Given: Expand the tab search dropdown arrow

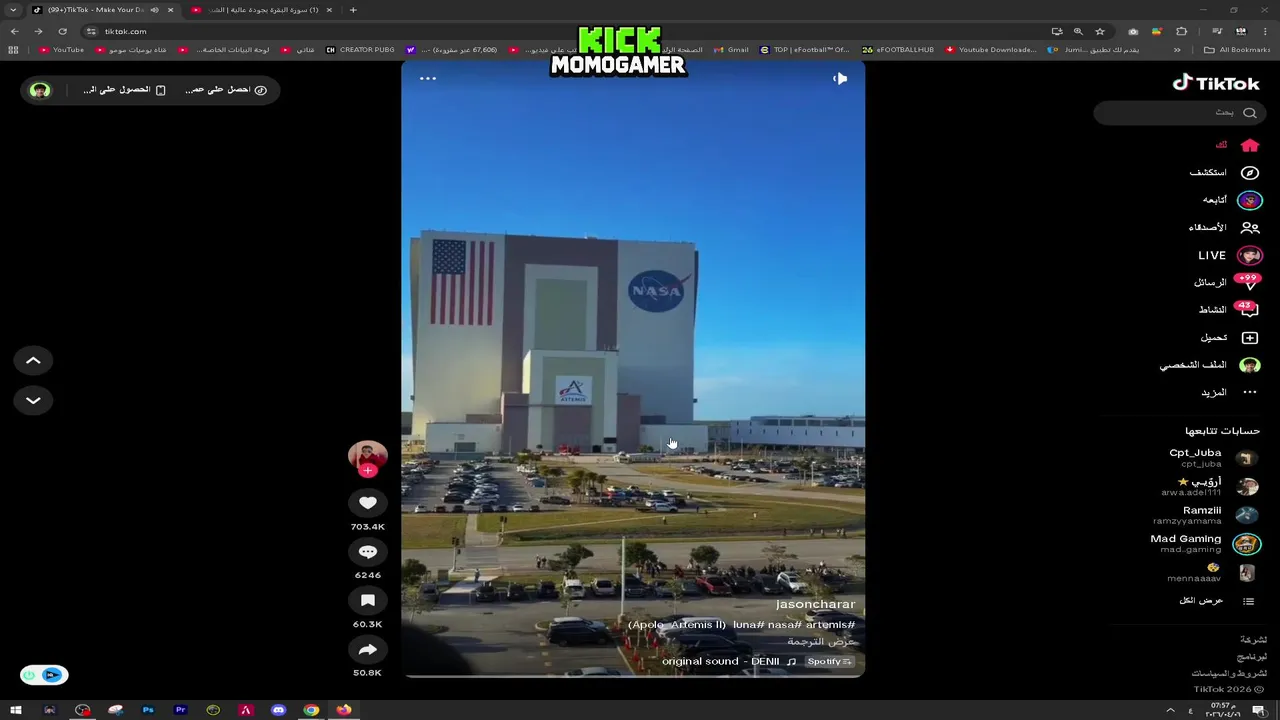Looking at the screenshot, I should point(13,10).
